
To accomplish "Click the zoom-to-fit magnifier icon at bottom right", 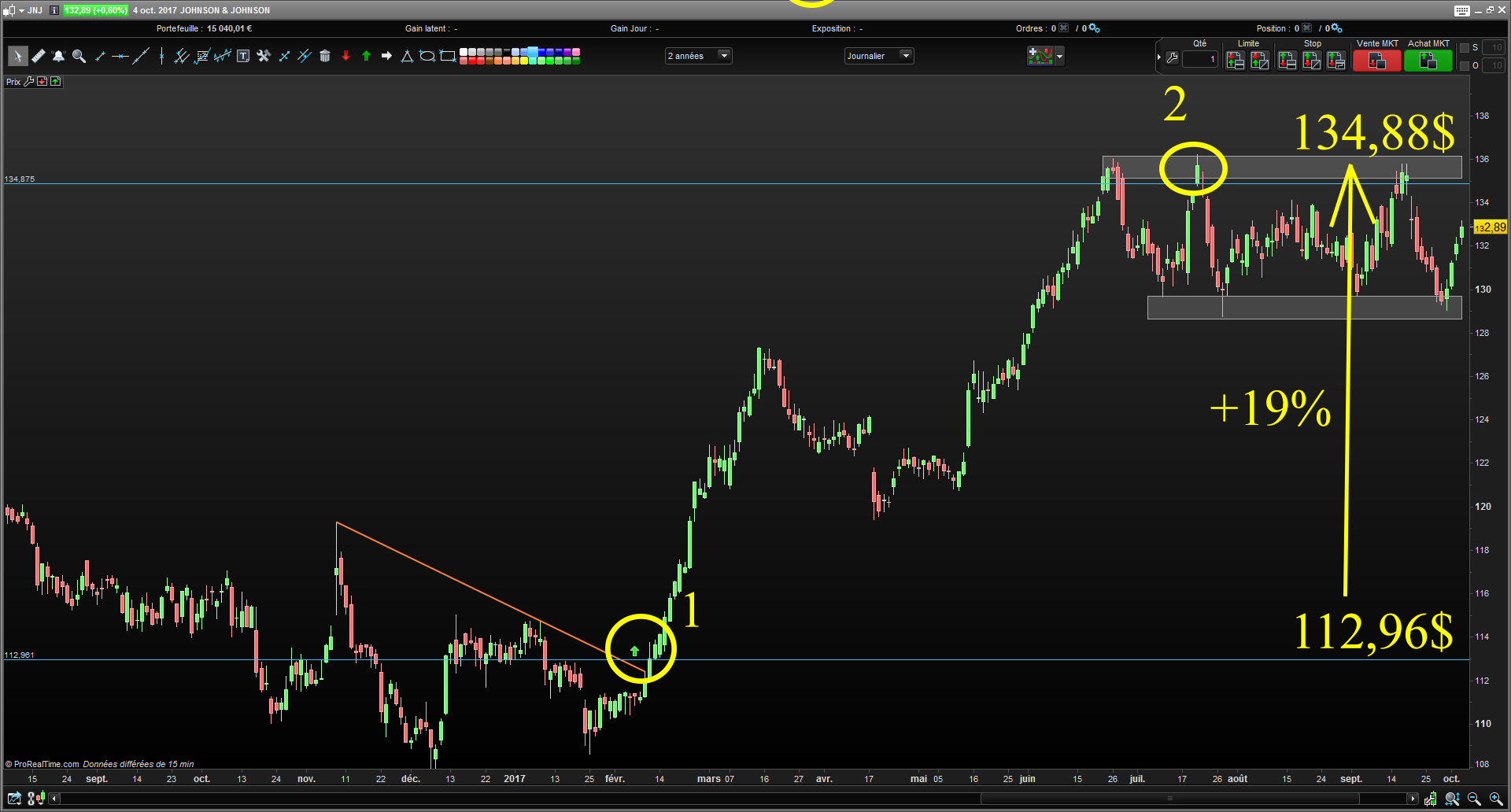I will coord(1452,799).
